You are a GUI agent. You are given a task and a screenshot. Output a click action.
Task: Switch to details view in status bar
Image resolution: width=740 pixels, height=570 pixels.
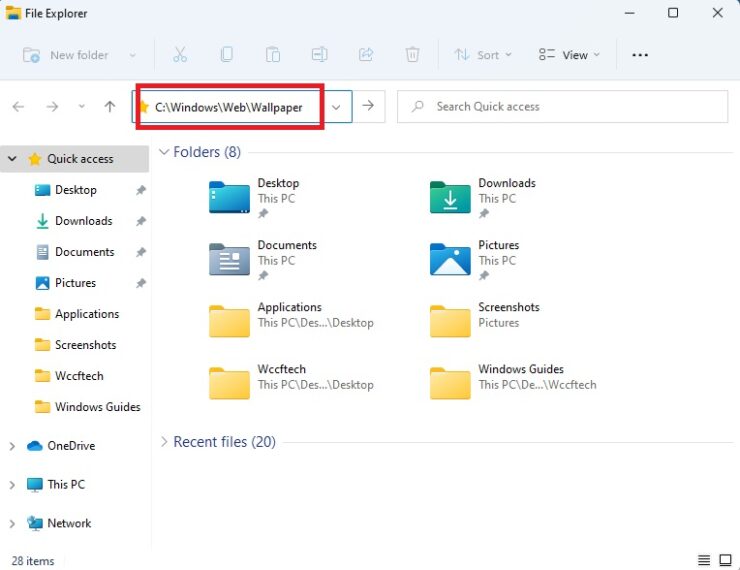[x=704, y=560]
